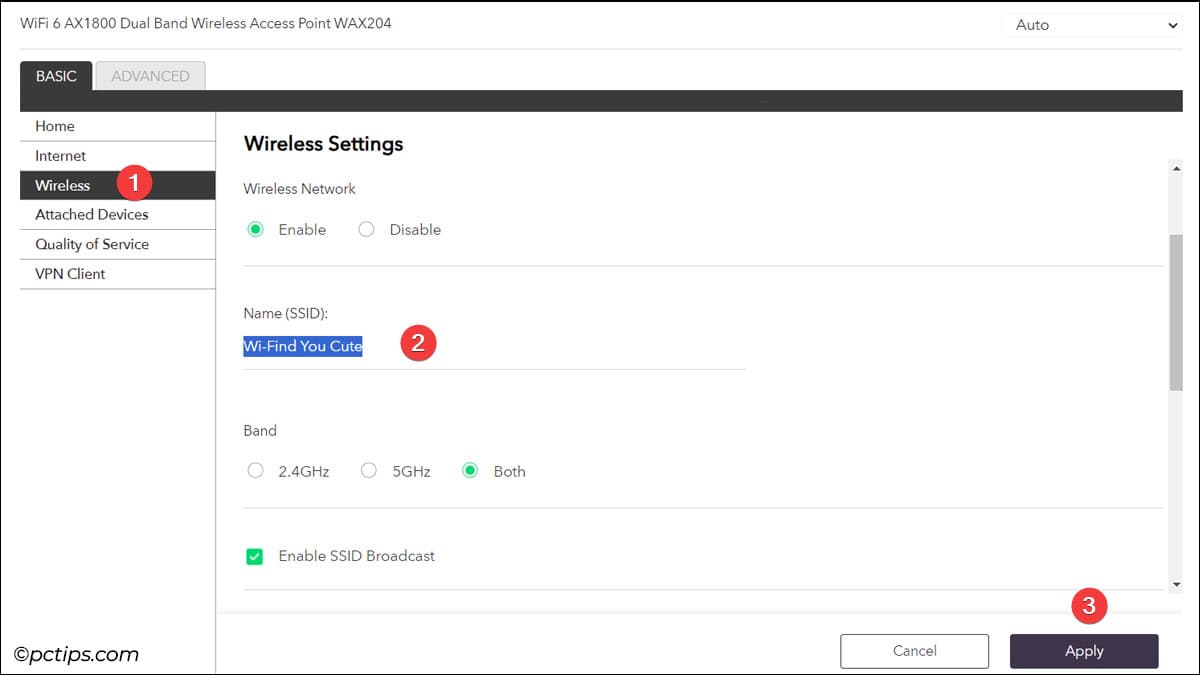Viewport: 1200px width, 675px height.
Task: Click the Wireless Network label
Action: click(x=300, y=188)
